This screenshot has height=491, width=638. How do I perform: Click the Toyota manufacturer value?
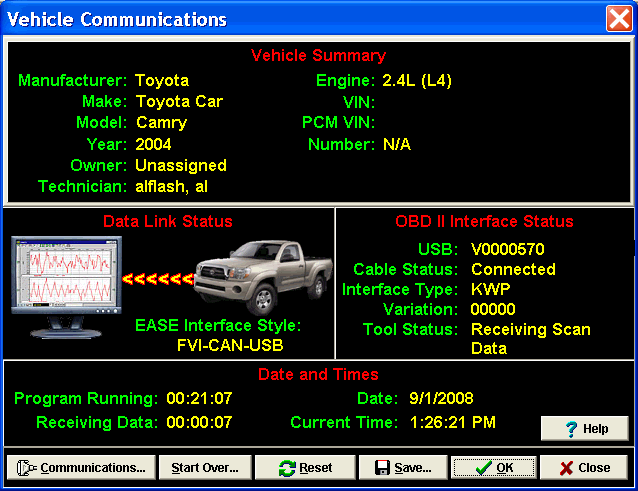point(162,81)
